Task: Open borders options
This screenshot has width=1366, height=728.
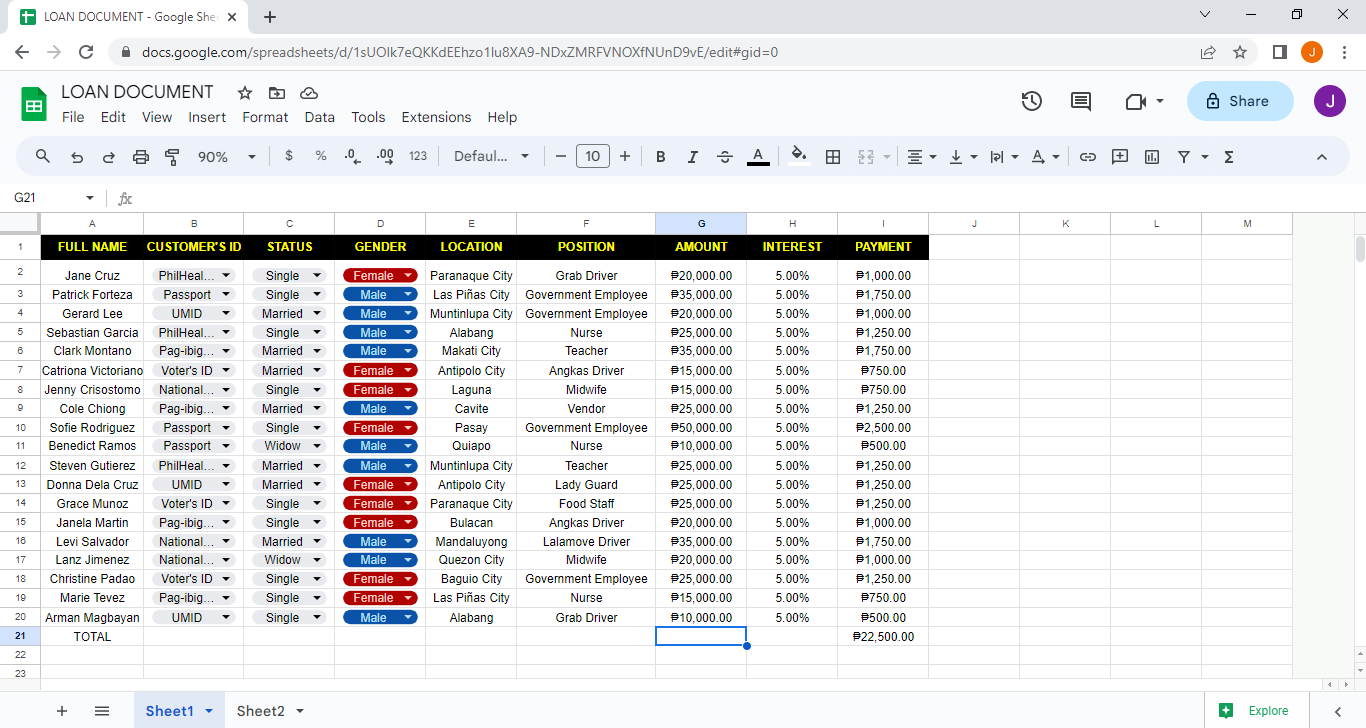Action: (x=833, y=157)
